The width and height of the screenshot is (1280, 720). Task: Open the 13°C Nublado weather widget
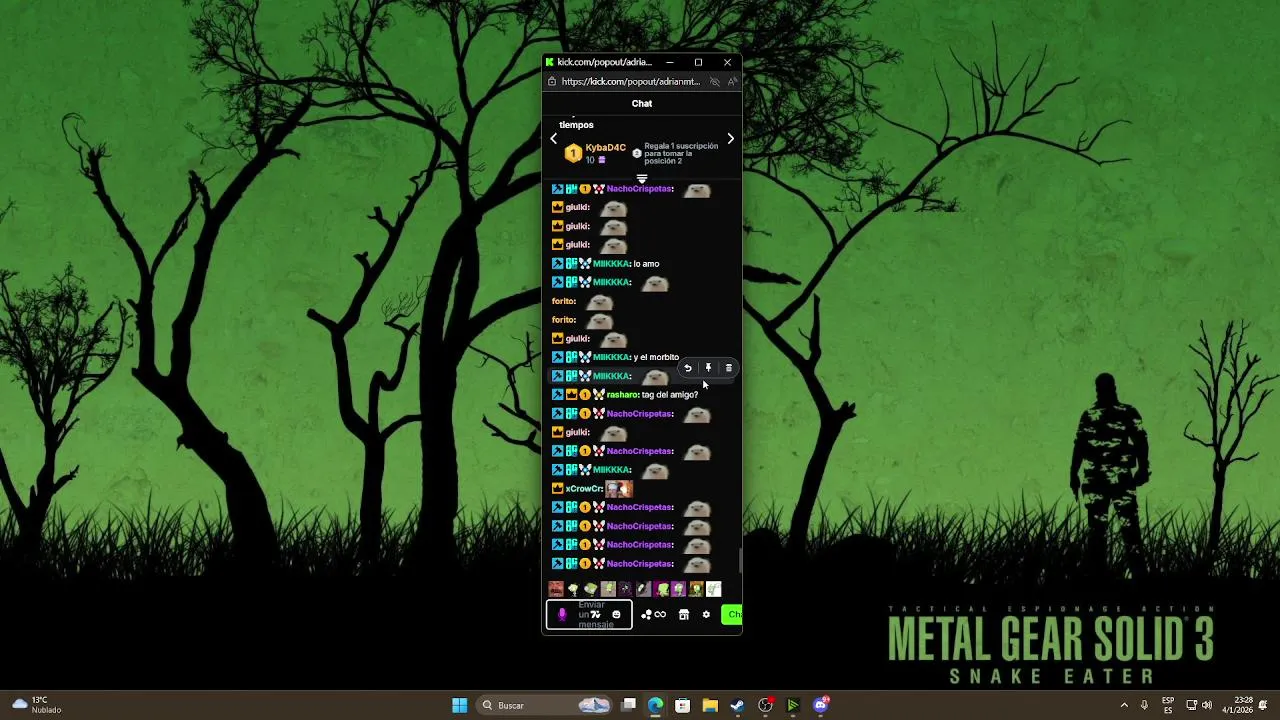pos(37,705)
